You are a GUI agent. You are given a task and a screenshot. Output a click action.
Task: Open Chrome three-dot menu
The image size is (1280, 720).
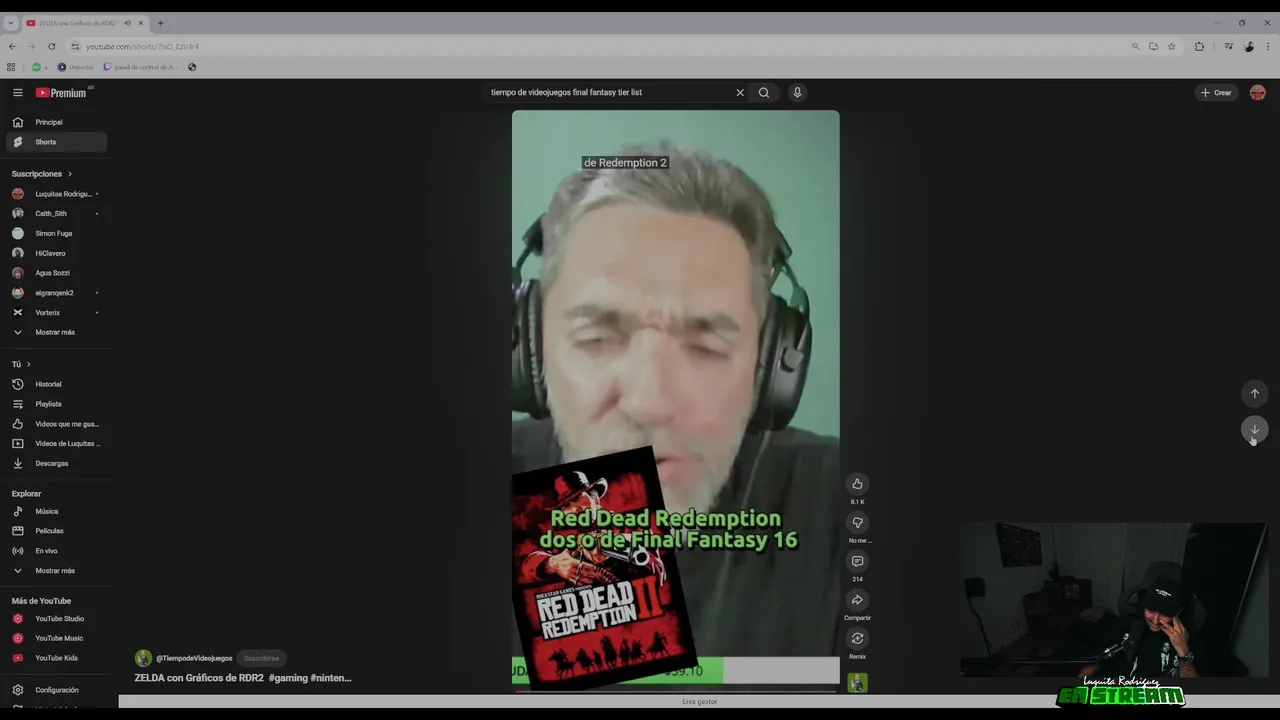click(1268, 46)
